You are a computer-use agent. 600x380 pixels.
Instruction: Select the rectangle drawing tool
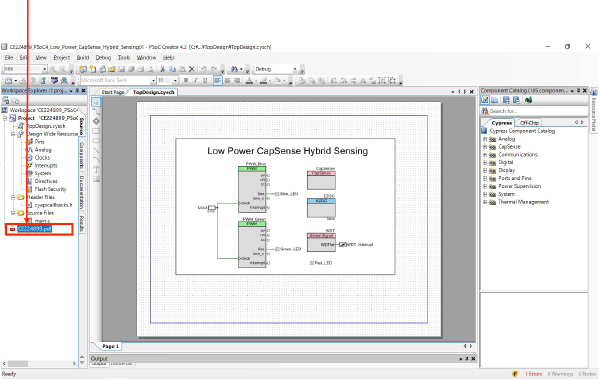(96, 131)
